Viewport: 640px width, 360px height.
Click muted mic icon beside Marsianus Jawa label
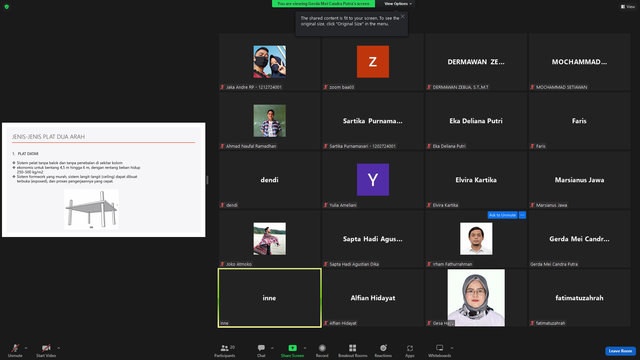coord(532,205)
